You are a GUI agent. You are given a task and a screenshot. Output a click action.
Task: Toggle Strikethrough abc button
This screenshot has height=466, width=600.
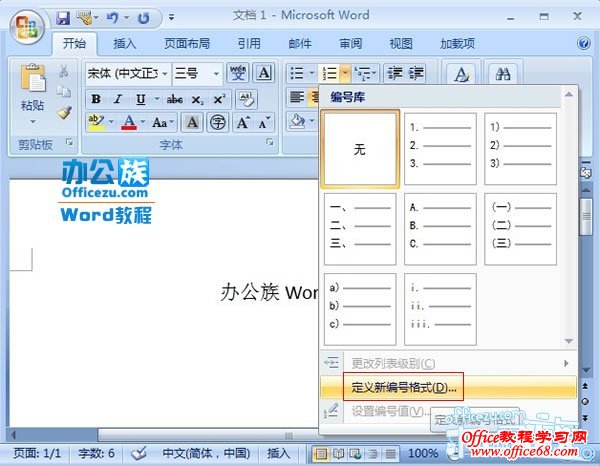click(174, 99)
